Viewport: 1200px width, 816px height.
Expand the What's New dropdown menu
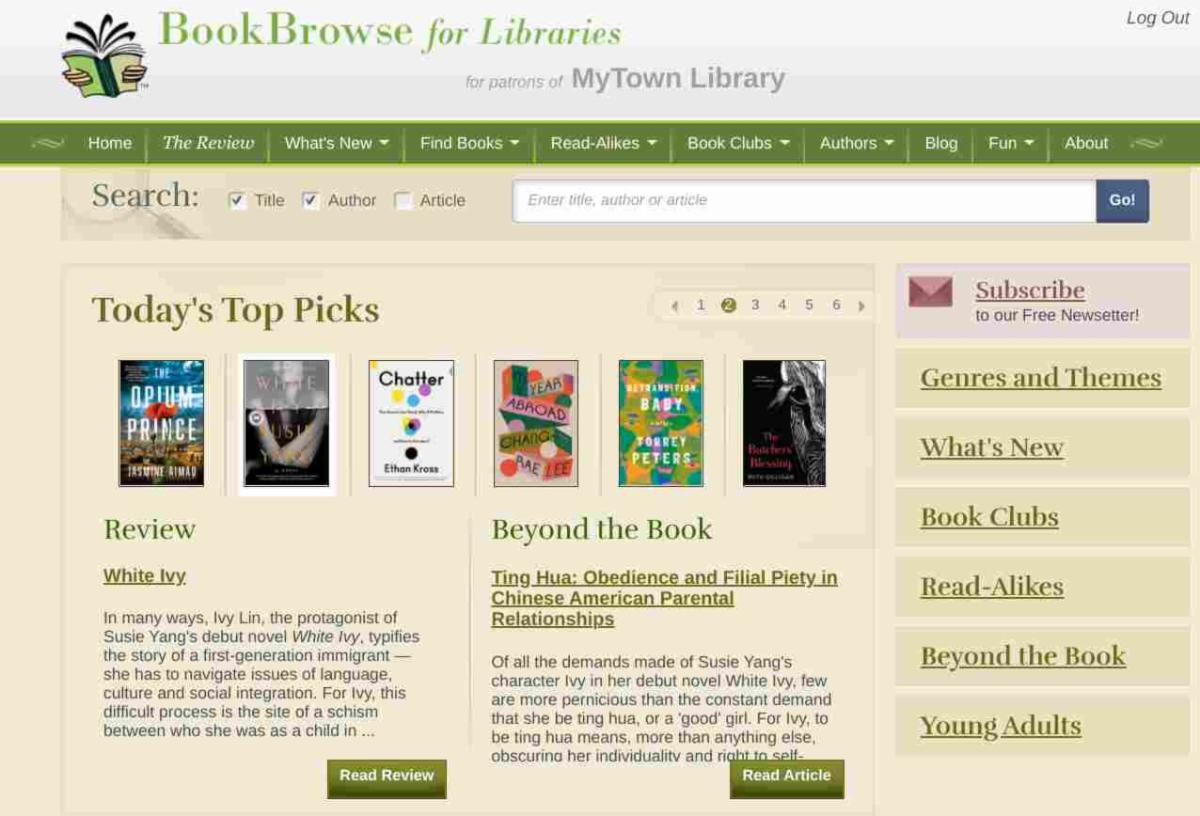tap(337, 143)
